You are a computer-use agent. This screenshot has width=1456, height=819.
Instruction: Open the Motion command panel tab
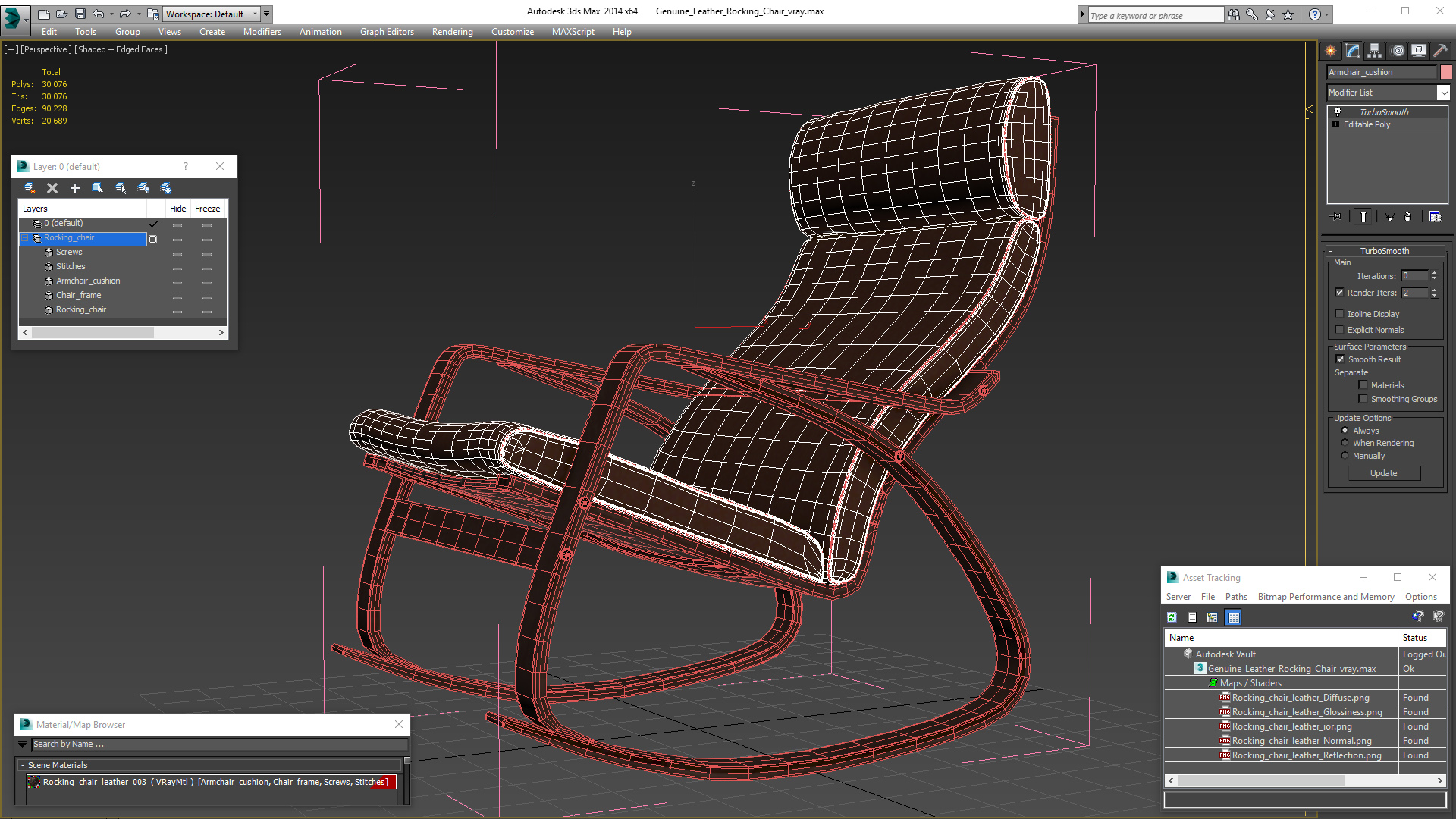pos(1398,51)
